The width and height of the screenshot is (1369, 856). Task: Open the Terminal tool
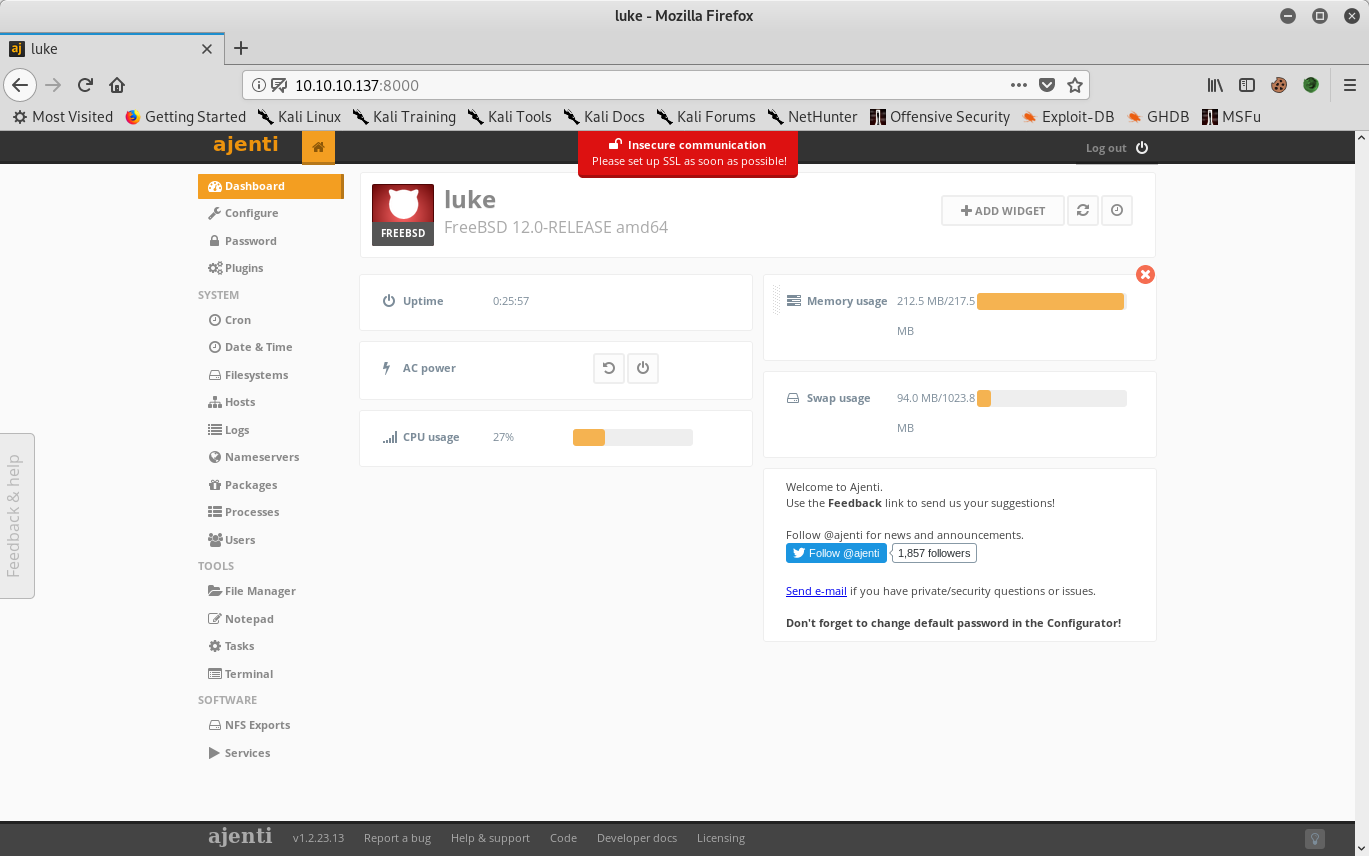240,674
